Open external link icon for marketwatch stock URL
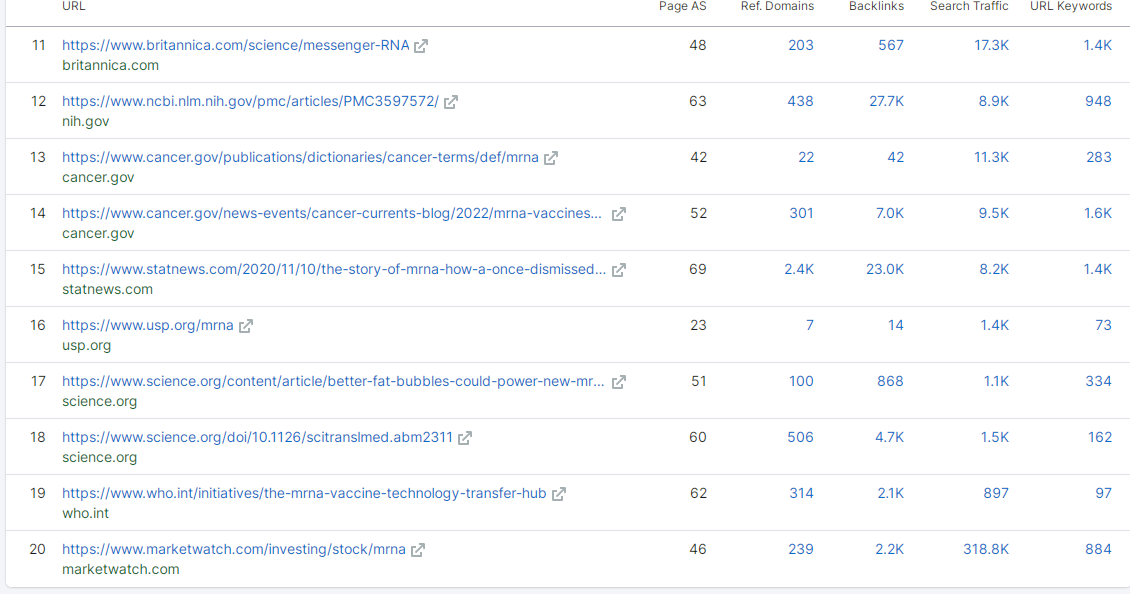 [418, 550]
